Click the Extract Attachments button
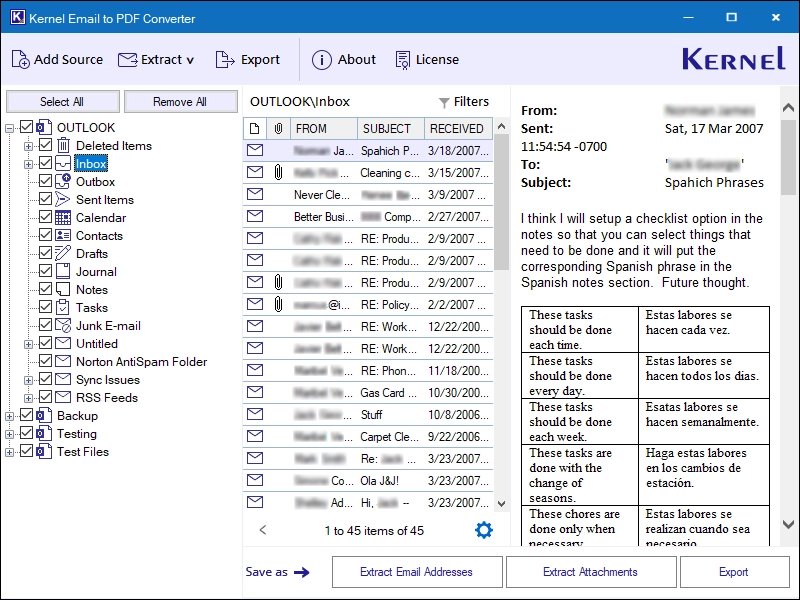The image size is (800, 600). click(x=590, y=572)
